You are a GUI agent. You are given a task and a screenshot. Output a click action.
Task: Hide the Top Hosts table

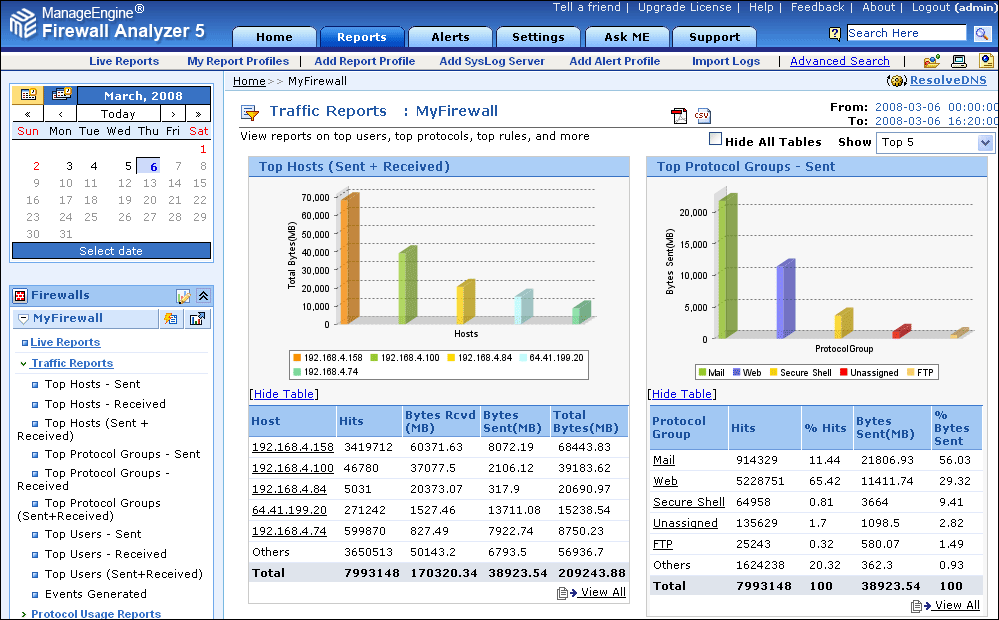[284, 394]
